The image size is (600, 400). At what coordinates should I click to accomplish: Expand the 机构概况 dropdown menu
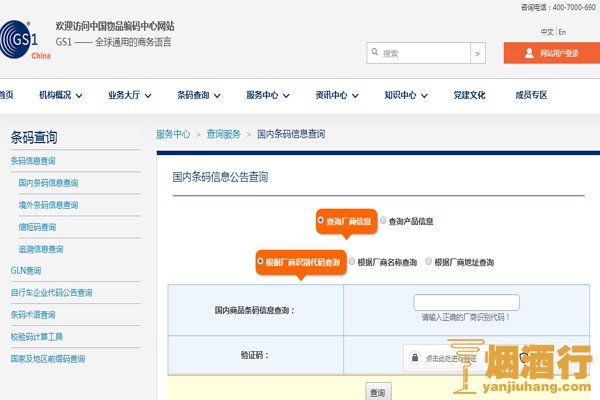(61, 95)
